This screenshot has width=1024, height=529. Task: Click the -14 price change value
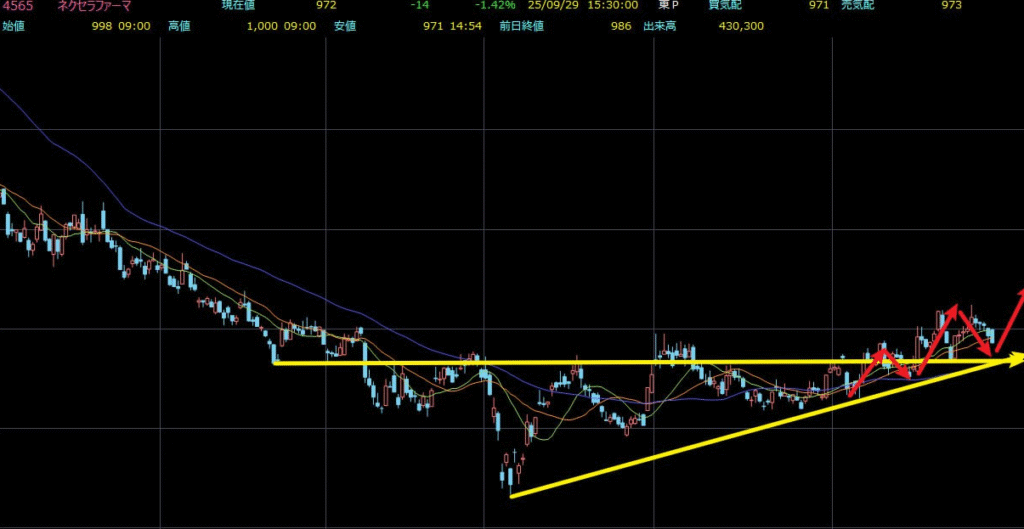click(x=420, y=5)
